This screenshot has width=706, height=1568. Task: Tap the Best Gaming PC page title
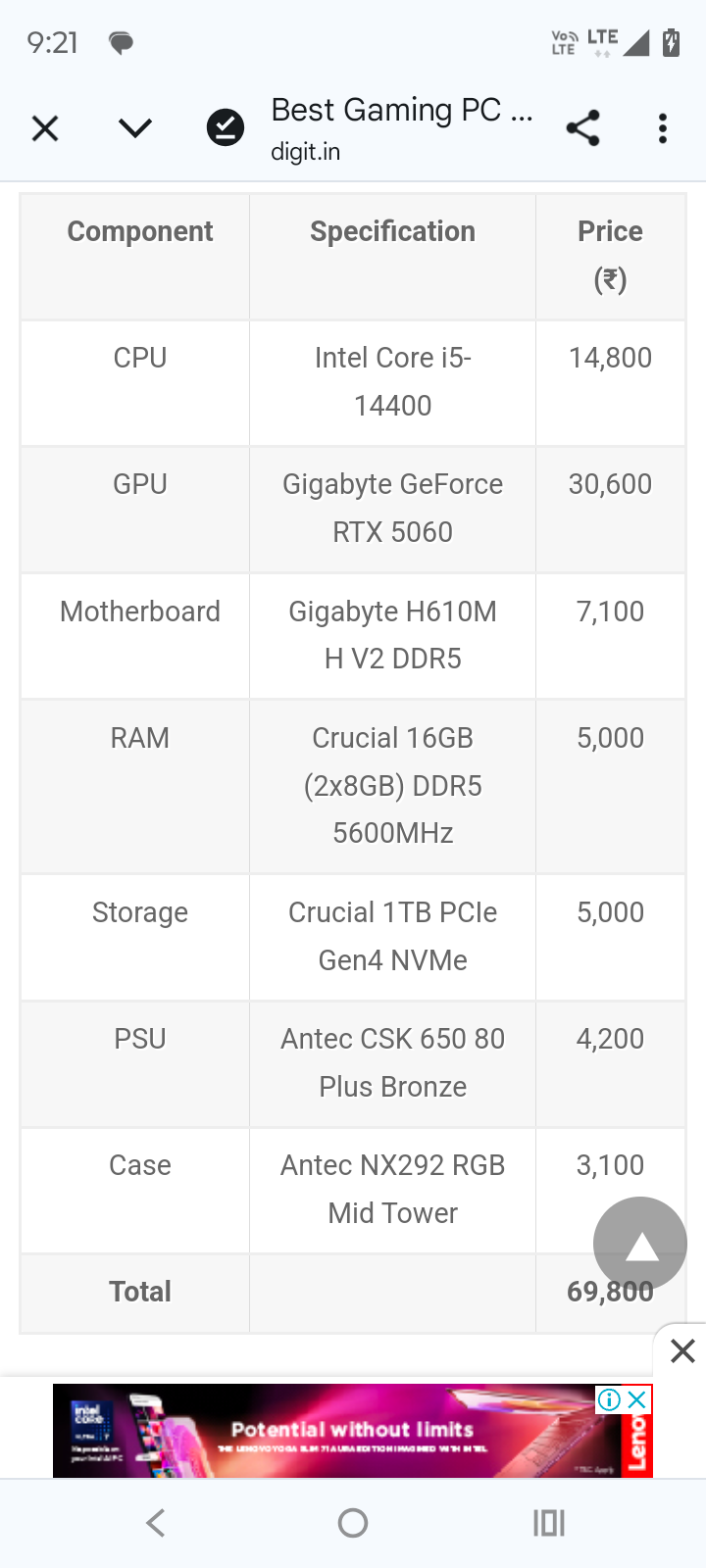402,110
